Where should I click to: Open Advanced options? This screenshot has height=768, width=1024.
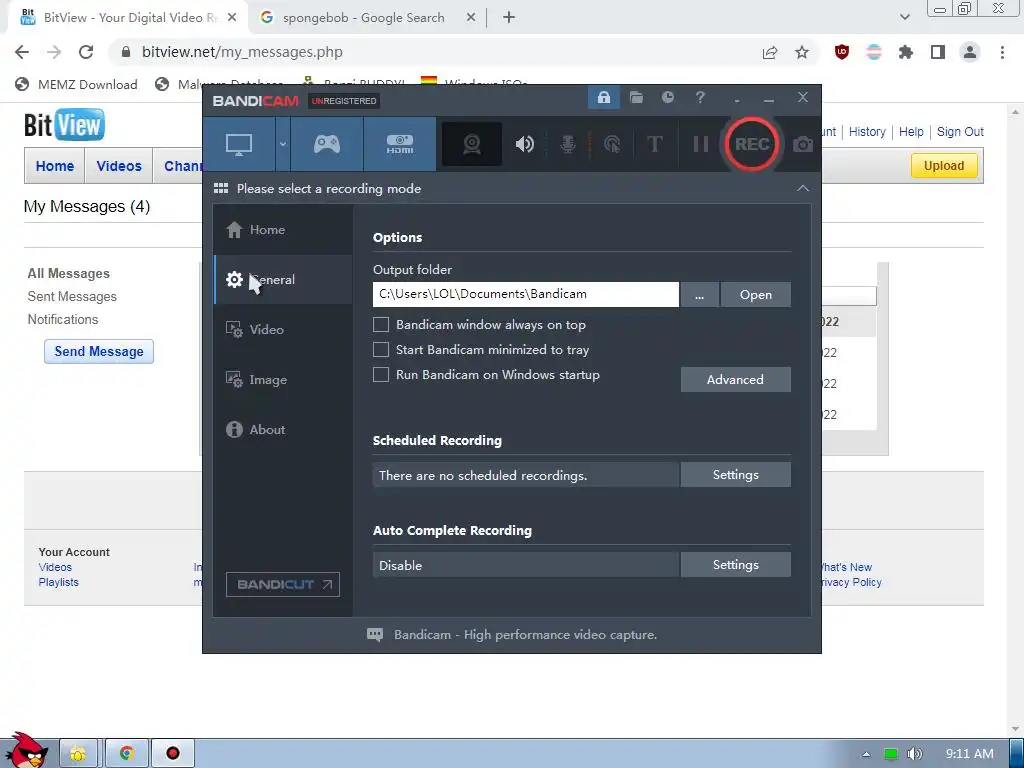(735, 379)
